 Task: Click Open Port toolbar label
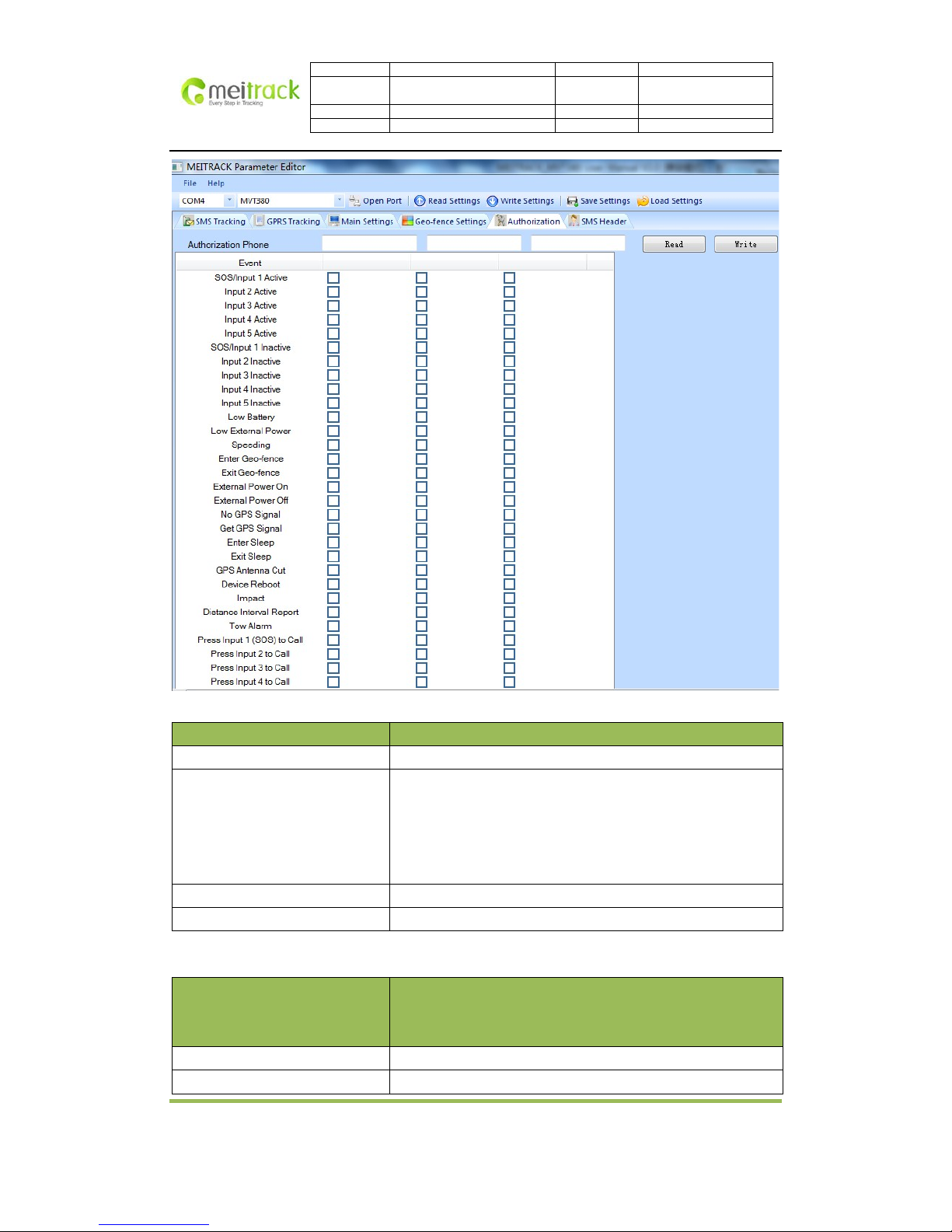pyautogui.click(x=382, y=201)
